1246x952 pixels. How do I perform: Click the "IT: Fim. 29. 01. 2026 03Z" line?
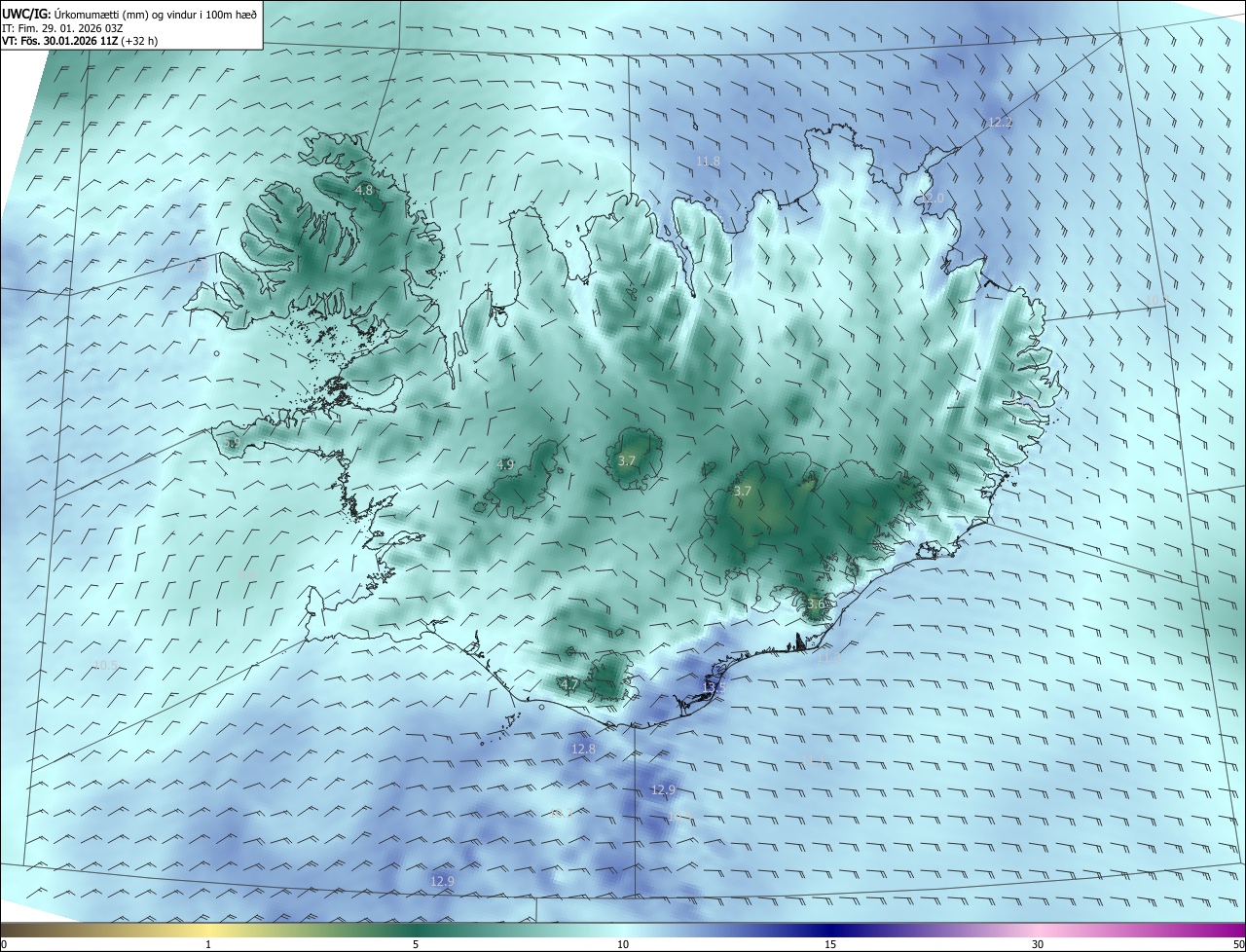tap(63, 28)
